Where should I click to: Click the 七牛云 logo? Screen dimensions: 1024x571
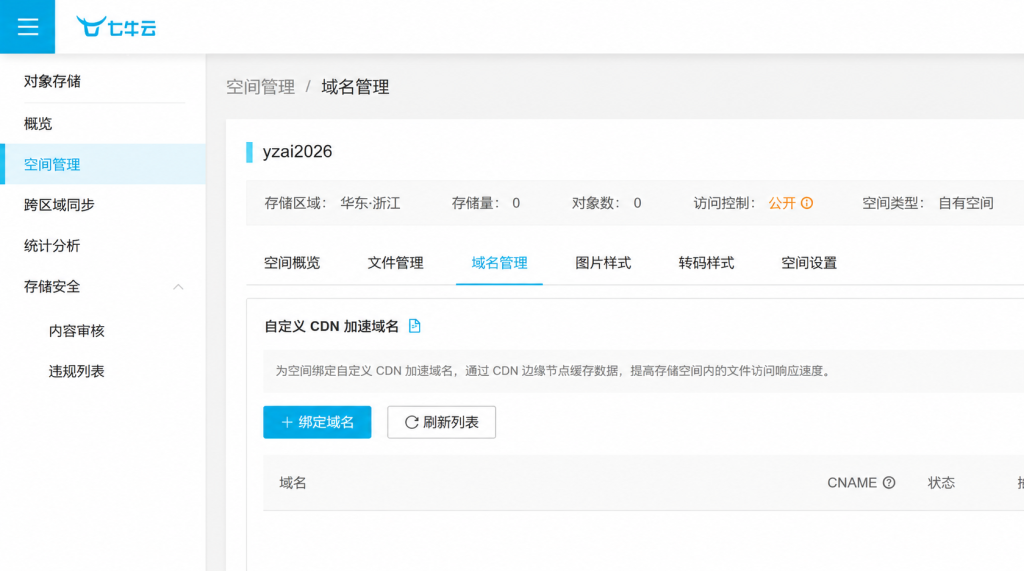pyautogui.click(x=116, y=27)
